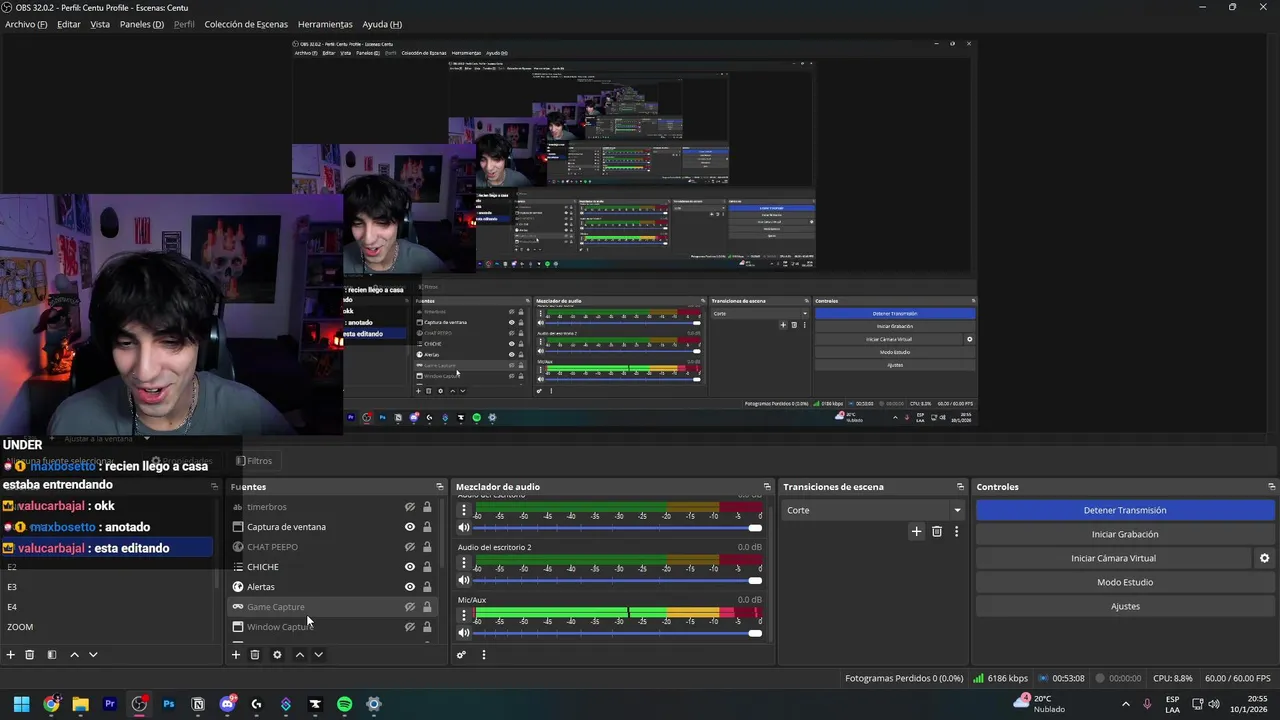Screen dimensions: 1280x720
Task: Lock toggle for Captura de ventana source
Action: [427, 527]
